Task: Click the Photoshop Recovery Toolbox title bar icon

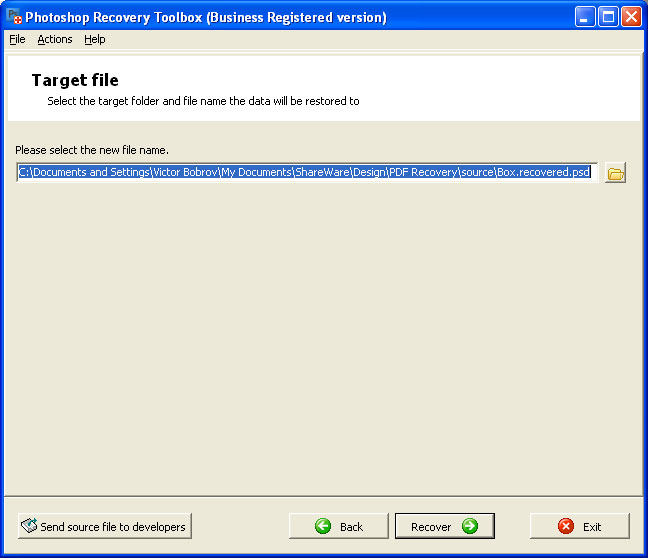Action: point(14,17)
